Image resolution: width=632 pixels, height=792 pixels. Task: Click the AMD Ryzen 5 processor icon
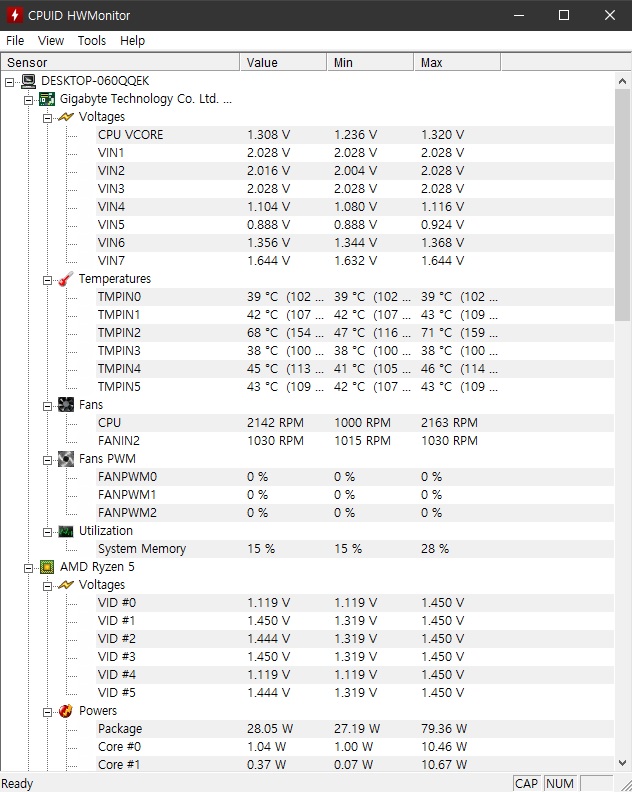click(47, 567)
